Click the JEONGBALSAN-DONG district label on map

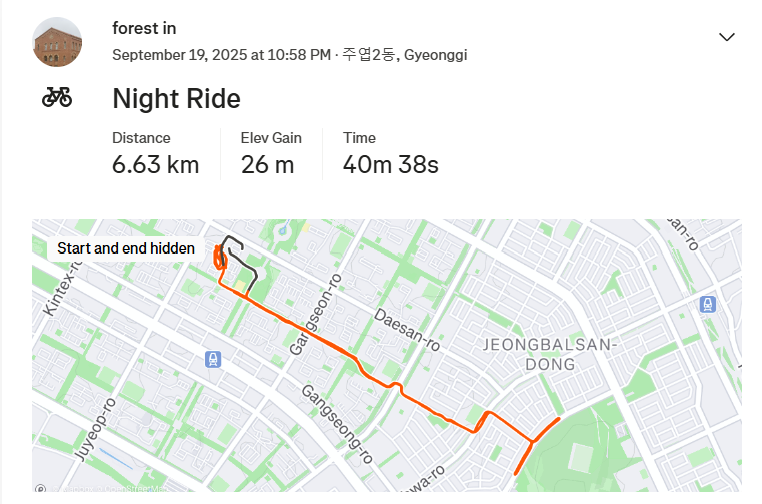(550, 354)
